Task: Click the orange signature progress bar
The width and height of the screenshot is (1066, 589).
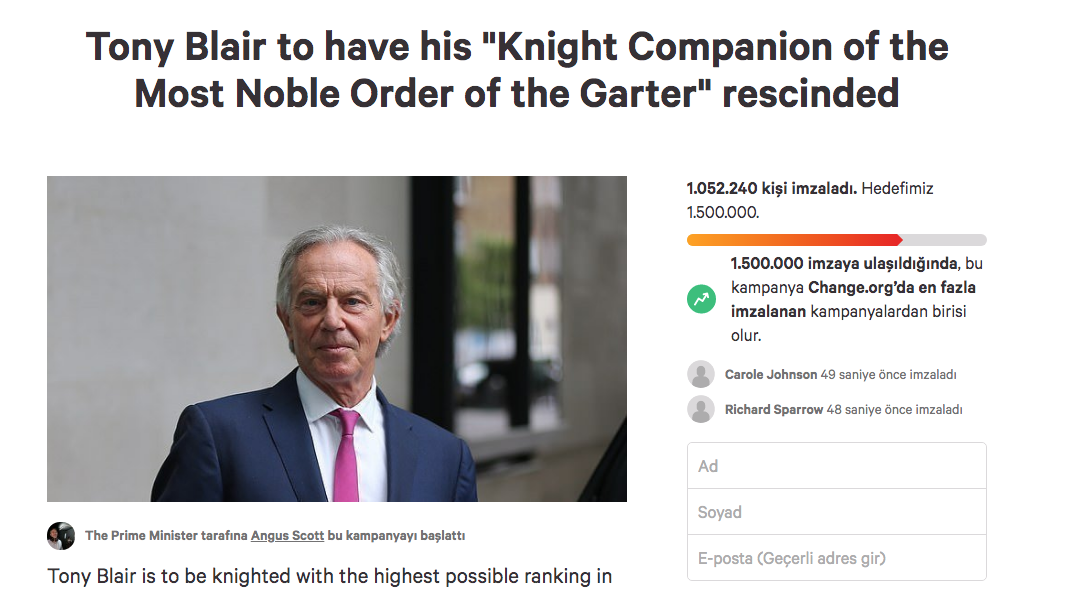Action: pos(794,240)
